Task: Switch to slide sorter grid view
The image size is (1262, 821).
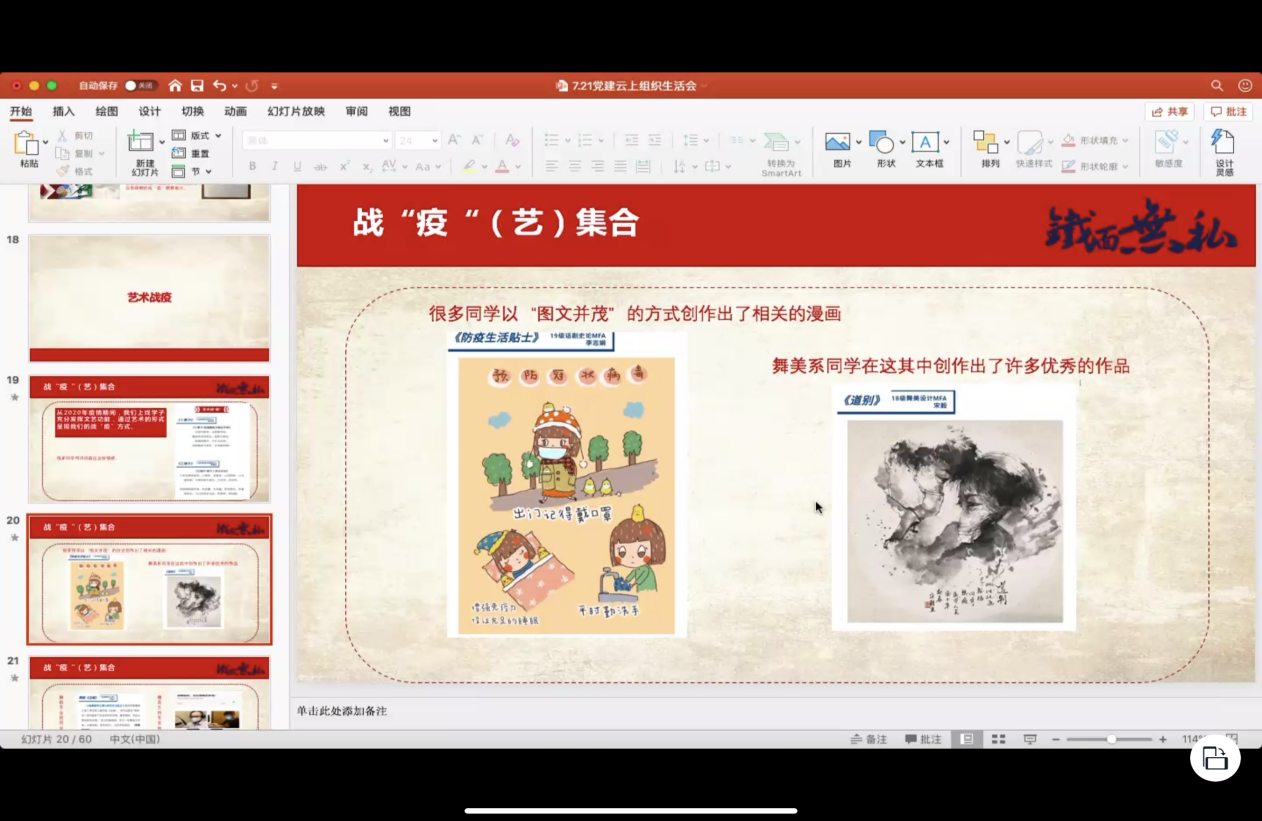Action: (998, 739)
